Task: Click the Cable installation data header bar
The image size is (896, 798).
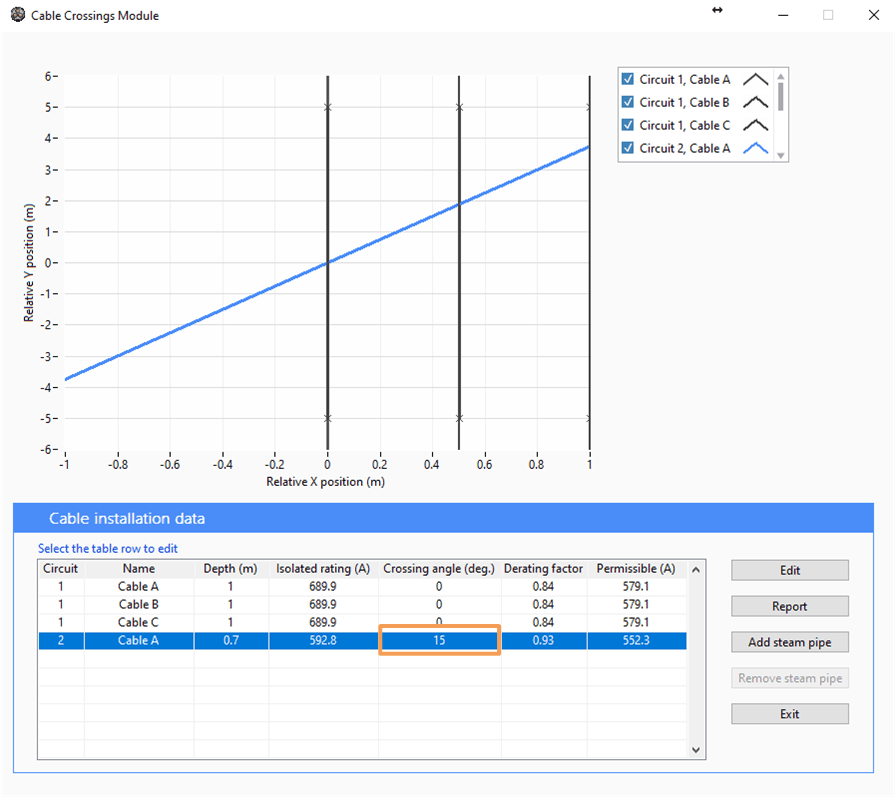Action: pos(370,518)
